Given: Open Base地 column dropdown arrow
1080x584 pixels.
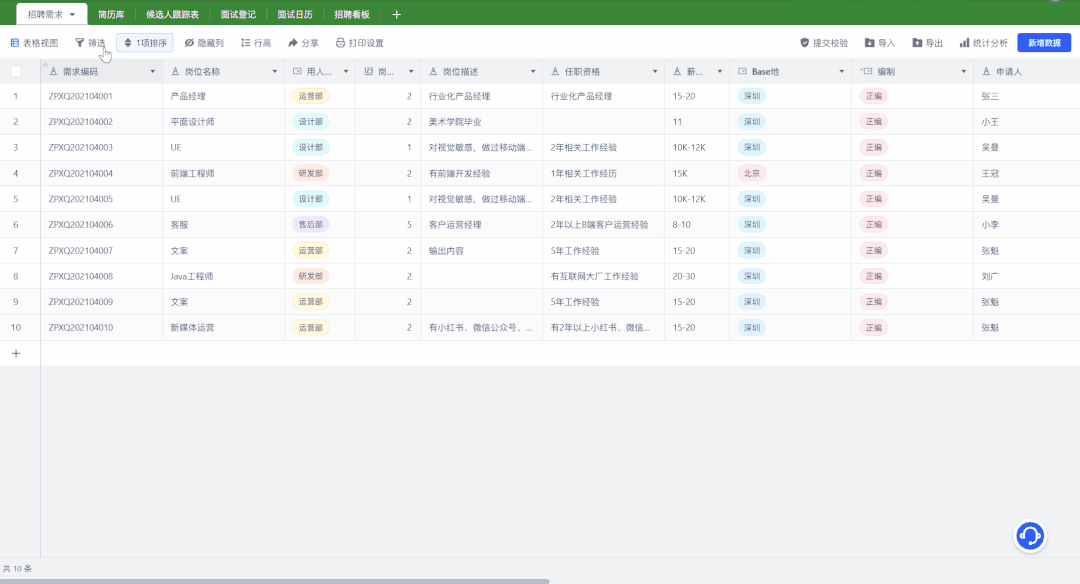Looking at the screenshot, I should 842,72.
